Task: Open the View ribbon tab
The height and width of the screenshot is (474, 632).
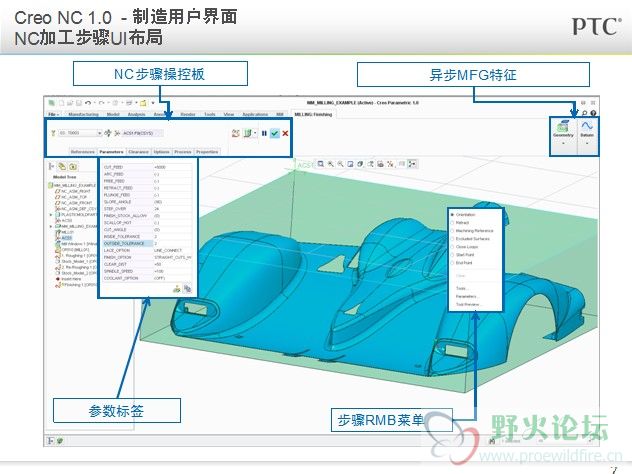Action: [229, 114]
